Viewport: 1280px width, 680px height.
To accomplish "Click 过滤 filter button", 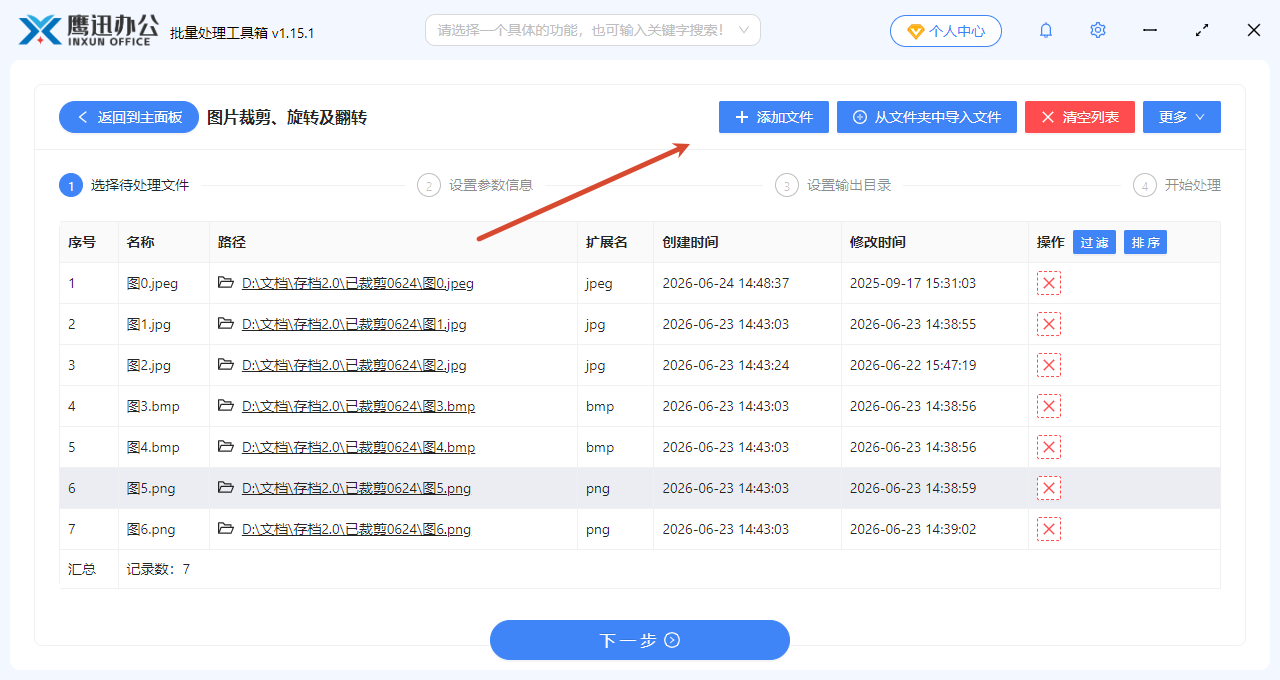I will click(1094, 242).
